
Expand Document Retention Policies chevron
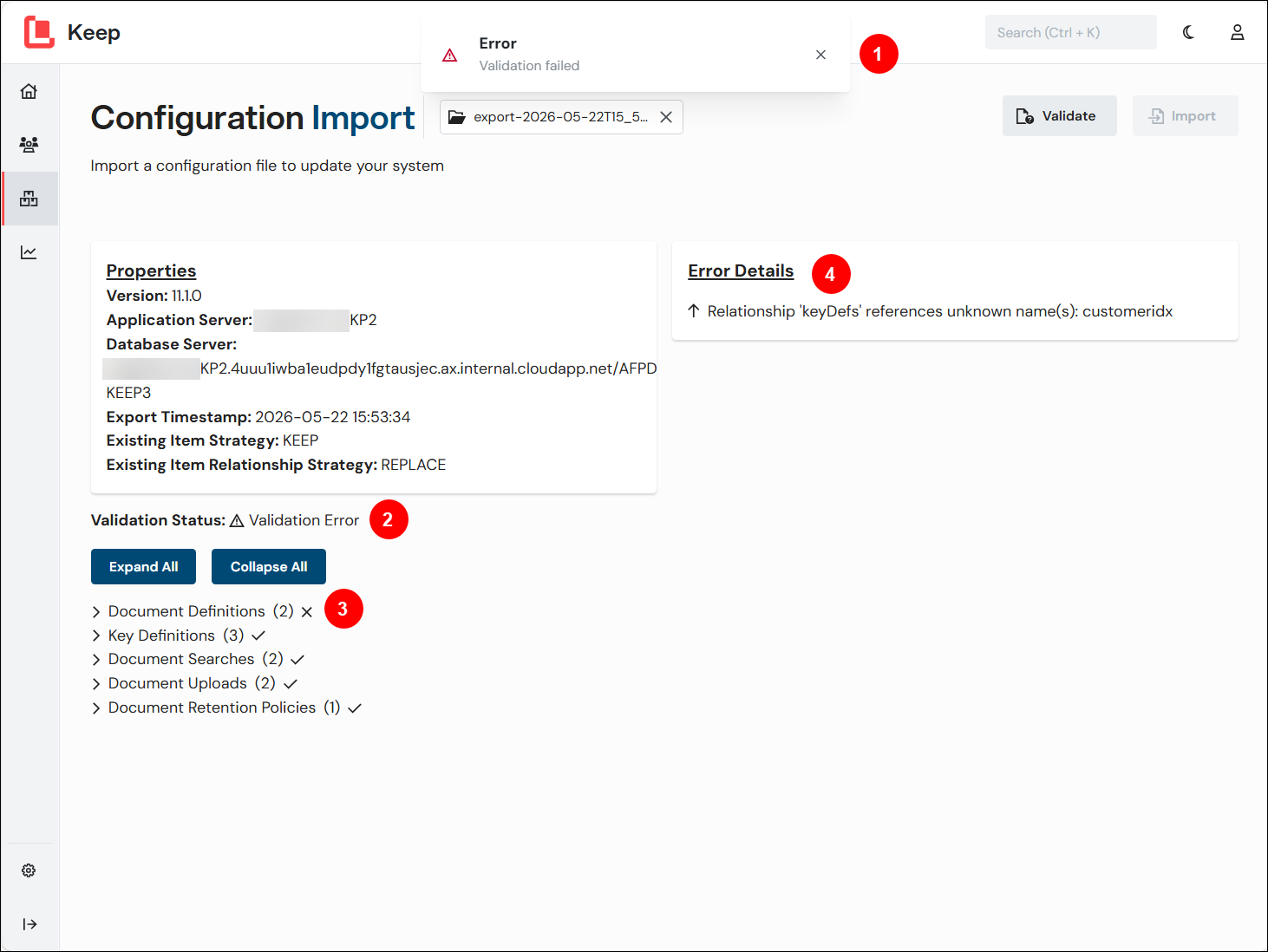(x=96, y=708)
